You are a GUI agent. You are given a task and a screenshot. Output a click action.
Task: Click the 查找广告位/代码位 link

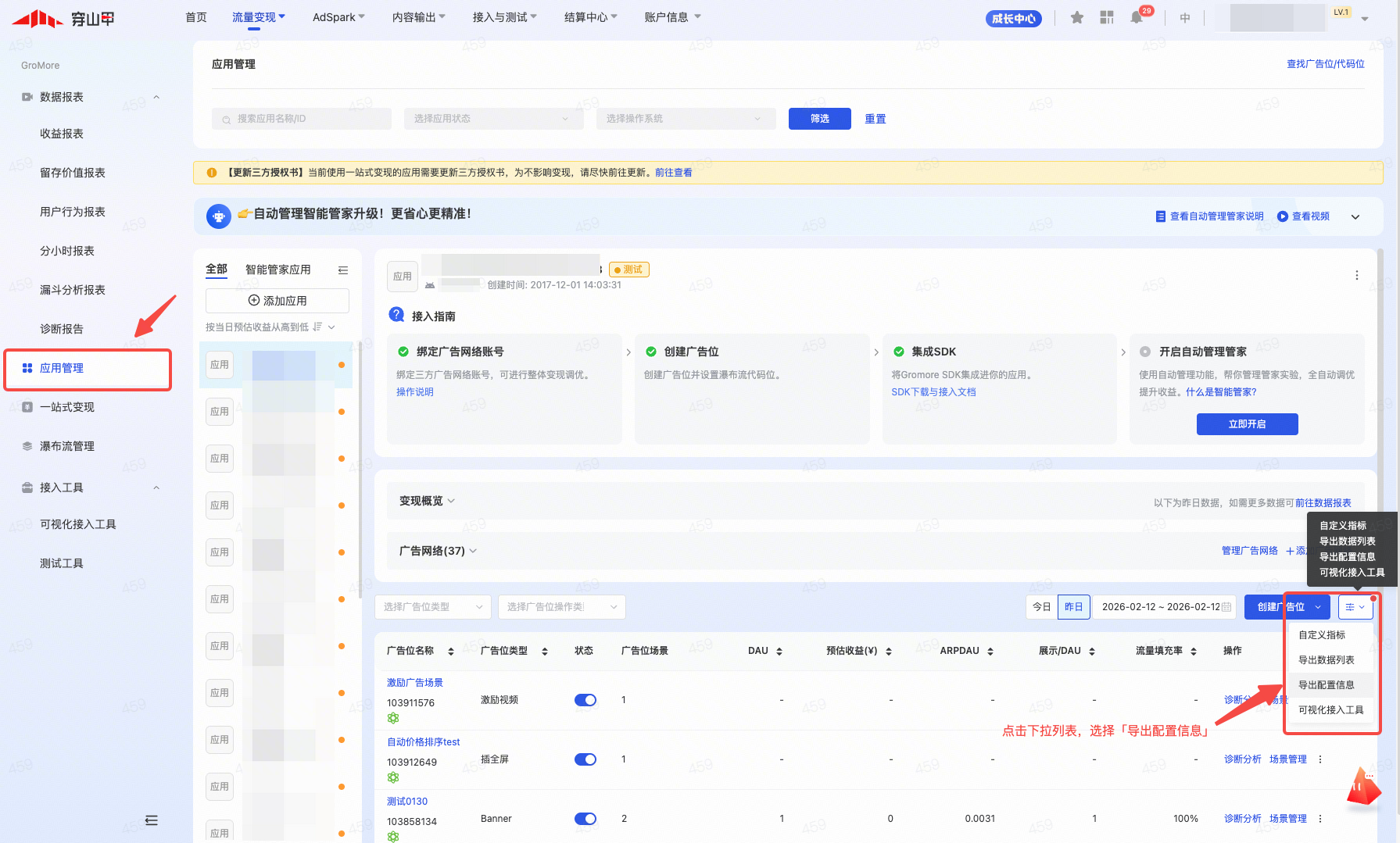pos(1325,64)
